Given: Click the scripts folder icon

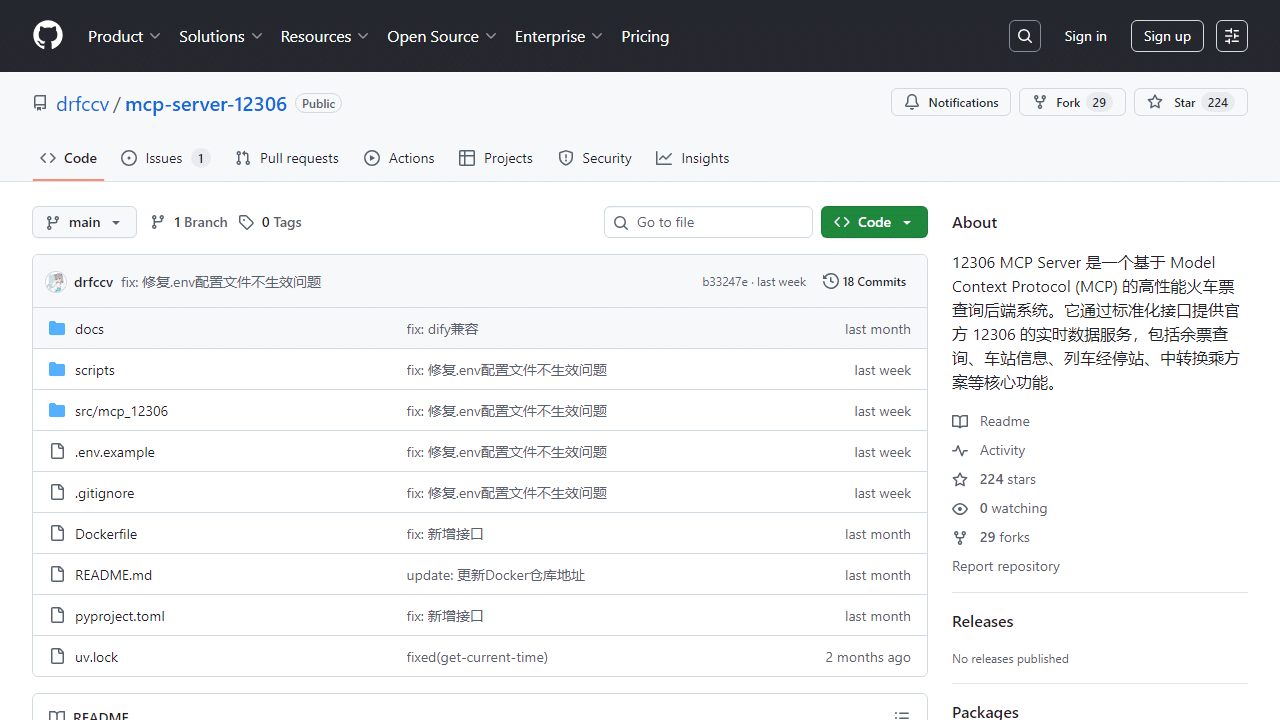Looking at the screenshot, I should click(x=57, y=370).
